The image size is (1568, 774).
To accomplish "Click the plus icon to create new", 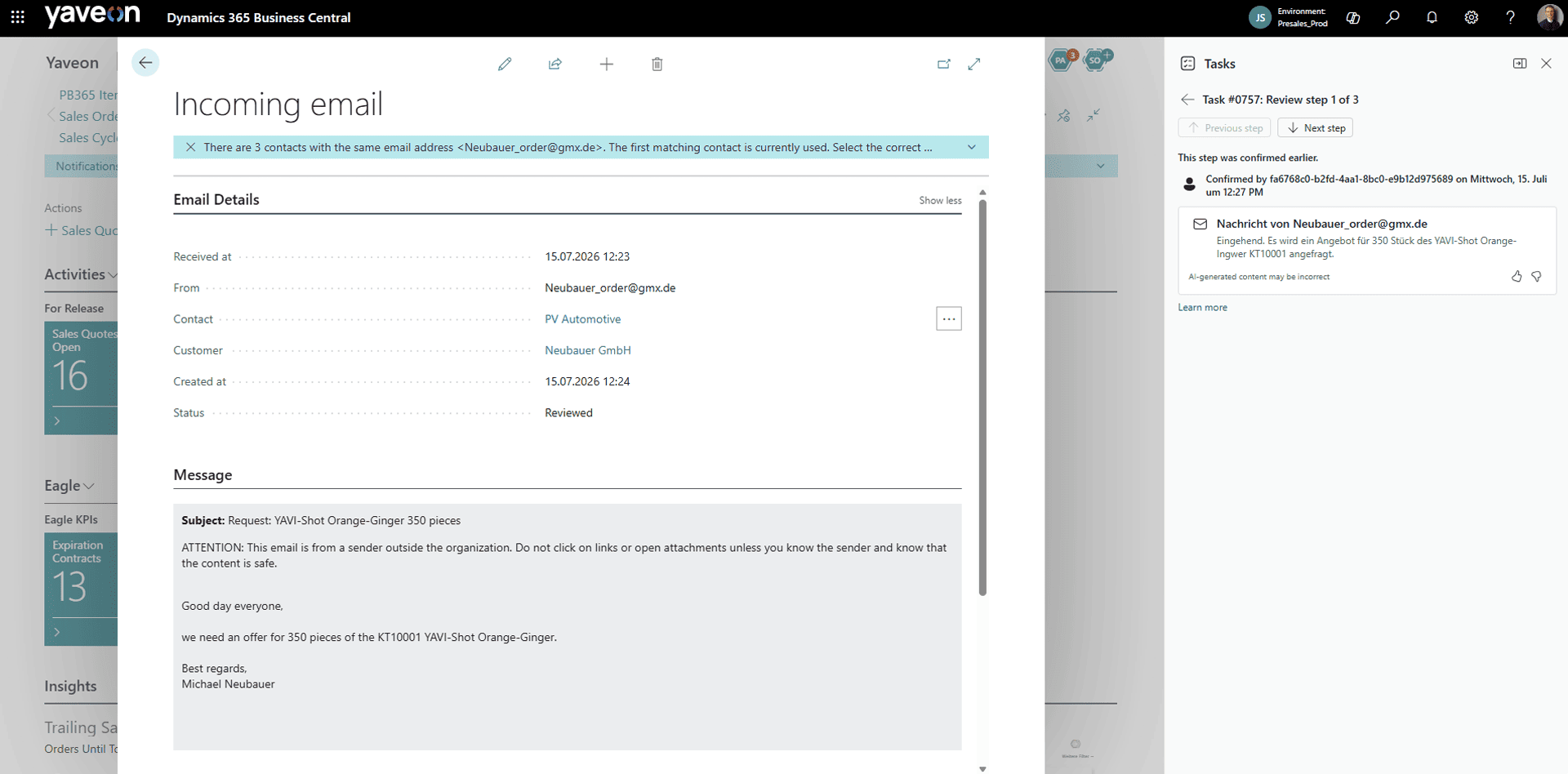I will tap(606, 64).
